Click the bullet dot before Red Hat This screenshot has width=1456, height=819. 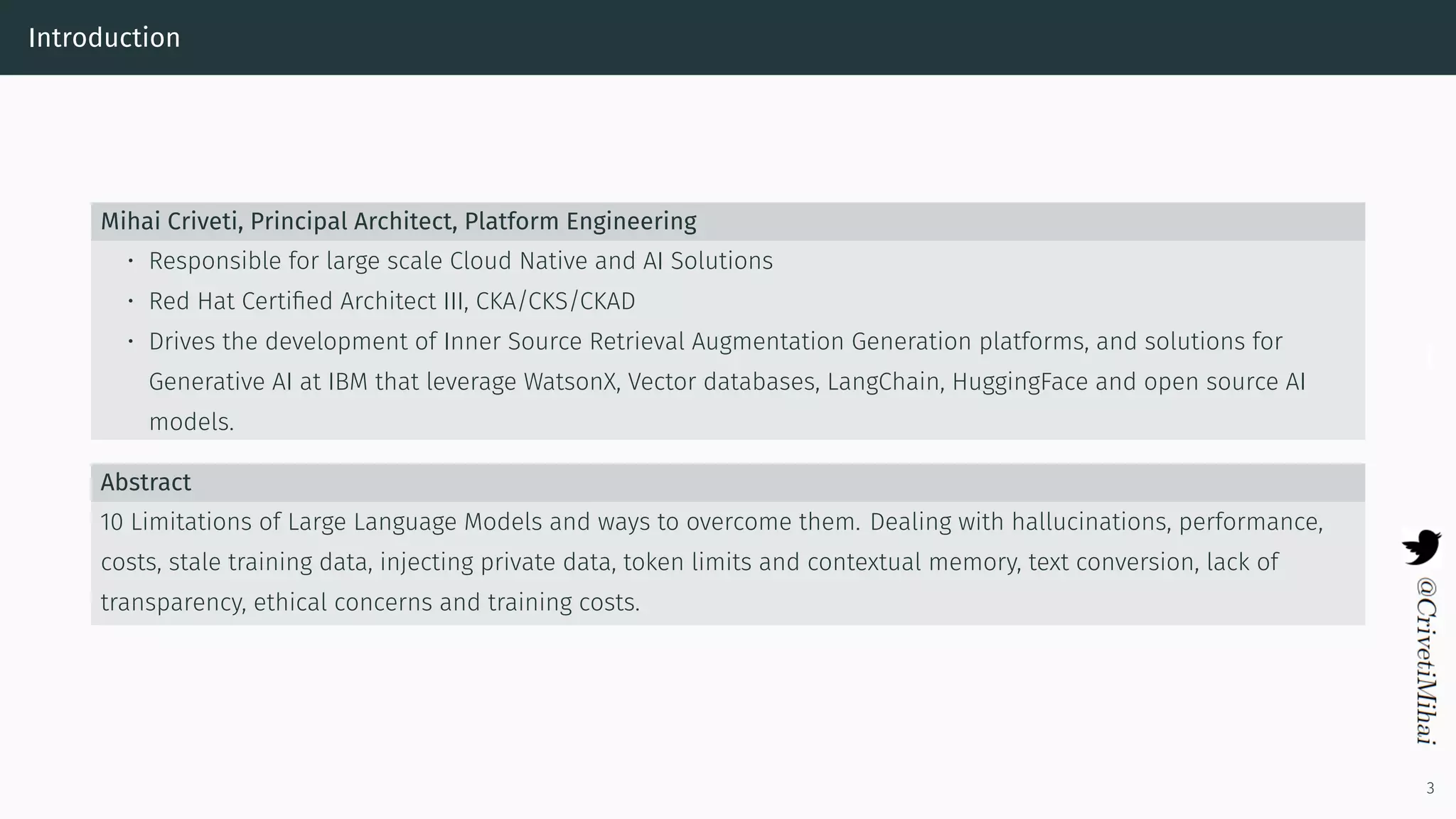[131, 301]
